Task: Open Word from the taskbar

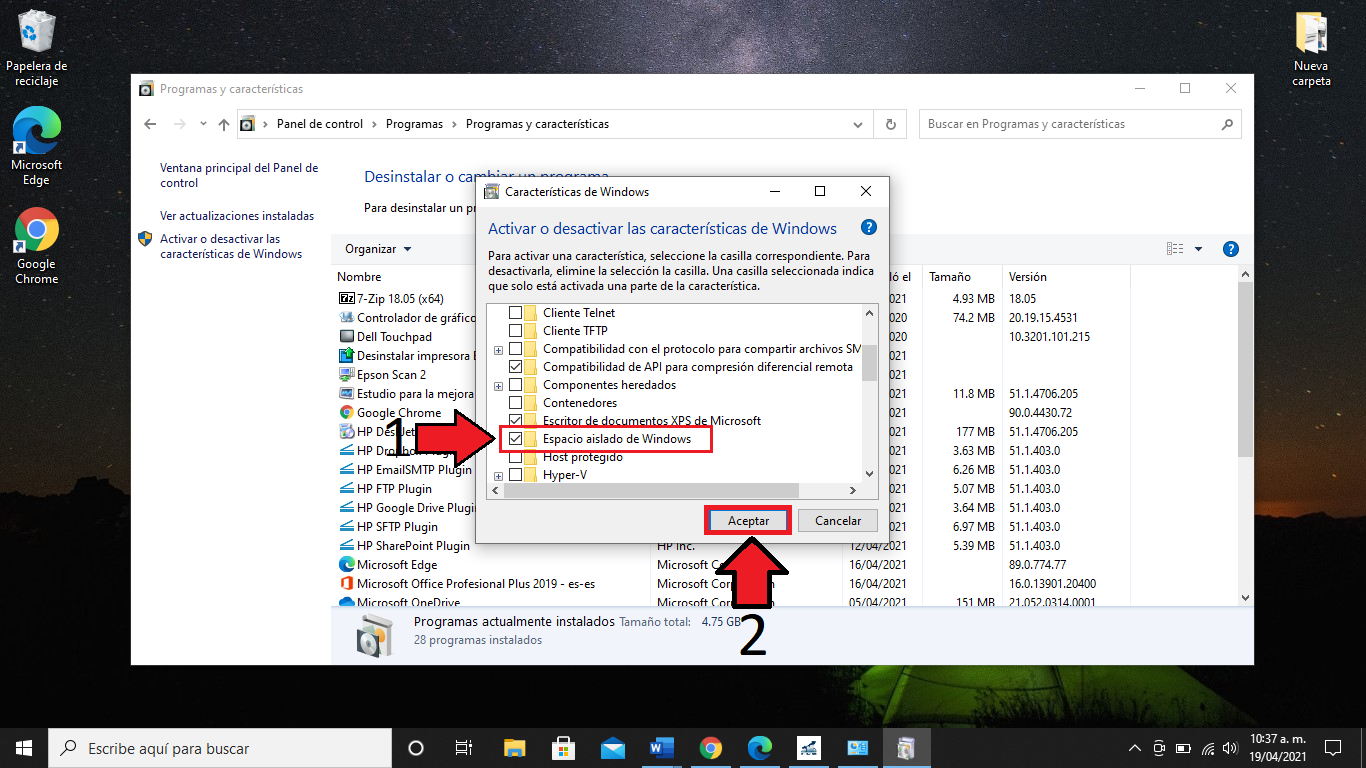Action: point(662,748)
